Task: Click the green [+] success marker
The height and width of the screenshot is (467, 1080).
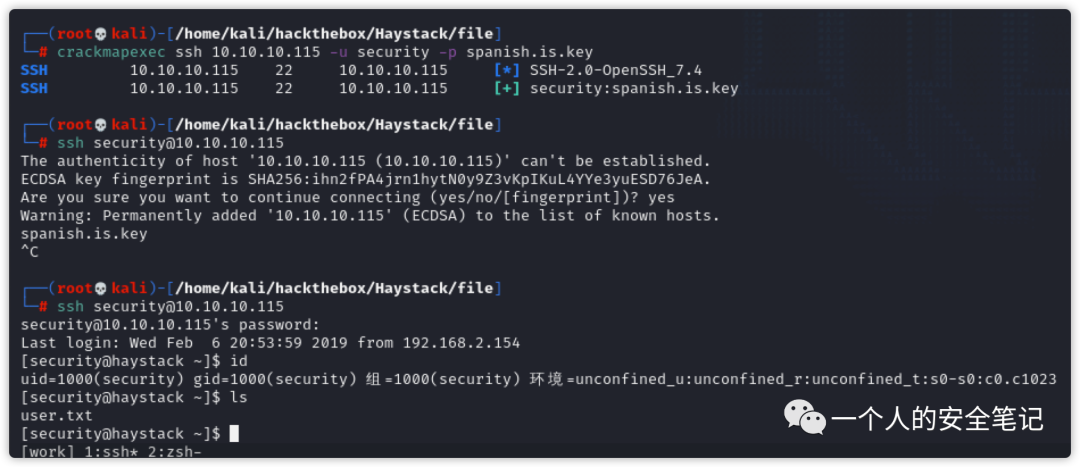Action: tap(506, 88)
